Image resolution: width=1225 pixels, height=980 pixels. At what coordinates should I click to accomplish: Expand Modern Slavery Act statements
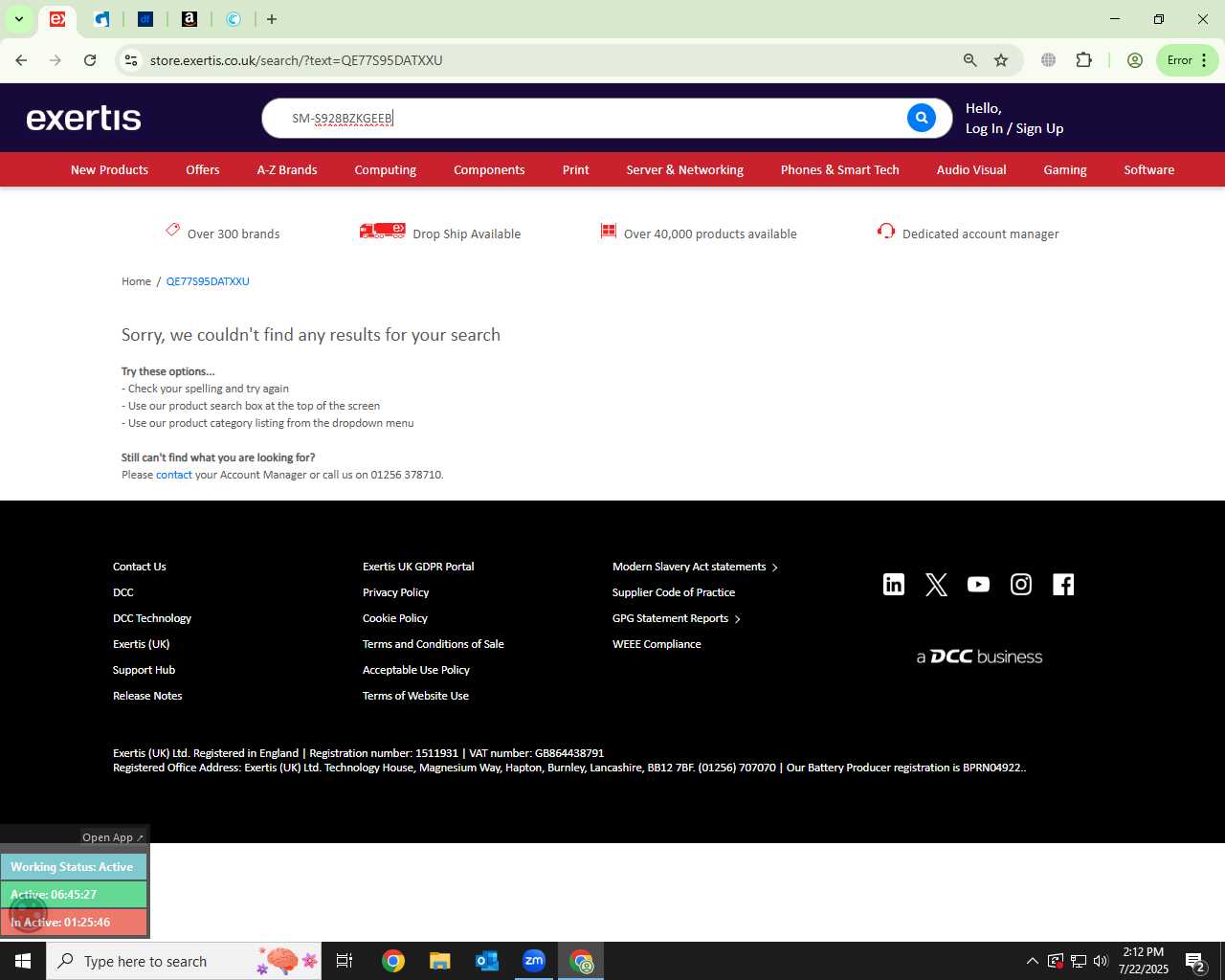[x=695, y=567]
